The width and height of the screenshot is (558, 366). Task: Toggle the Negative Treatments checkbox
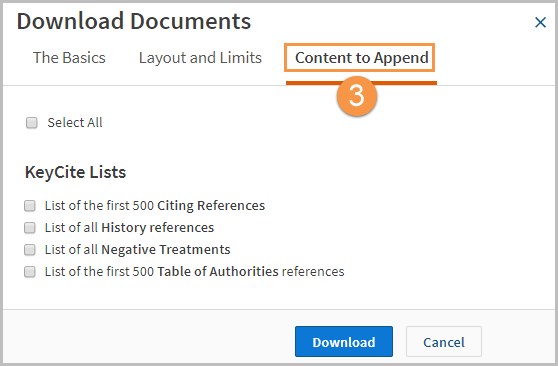30,250
